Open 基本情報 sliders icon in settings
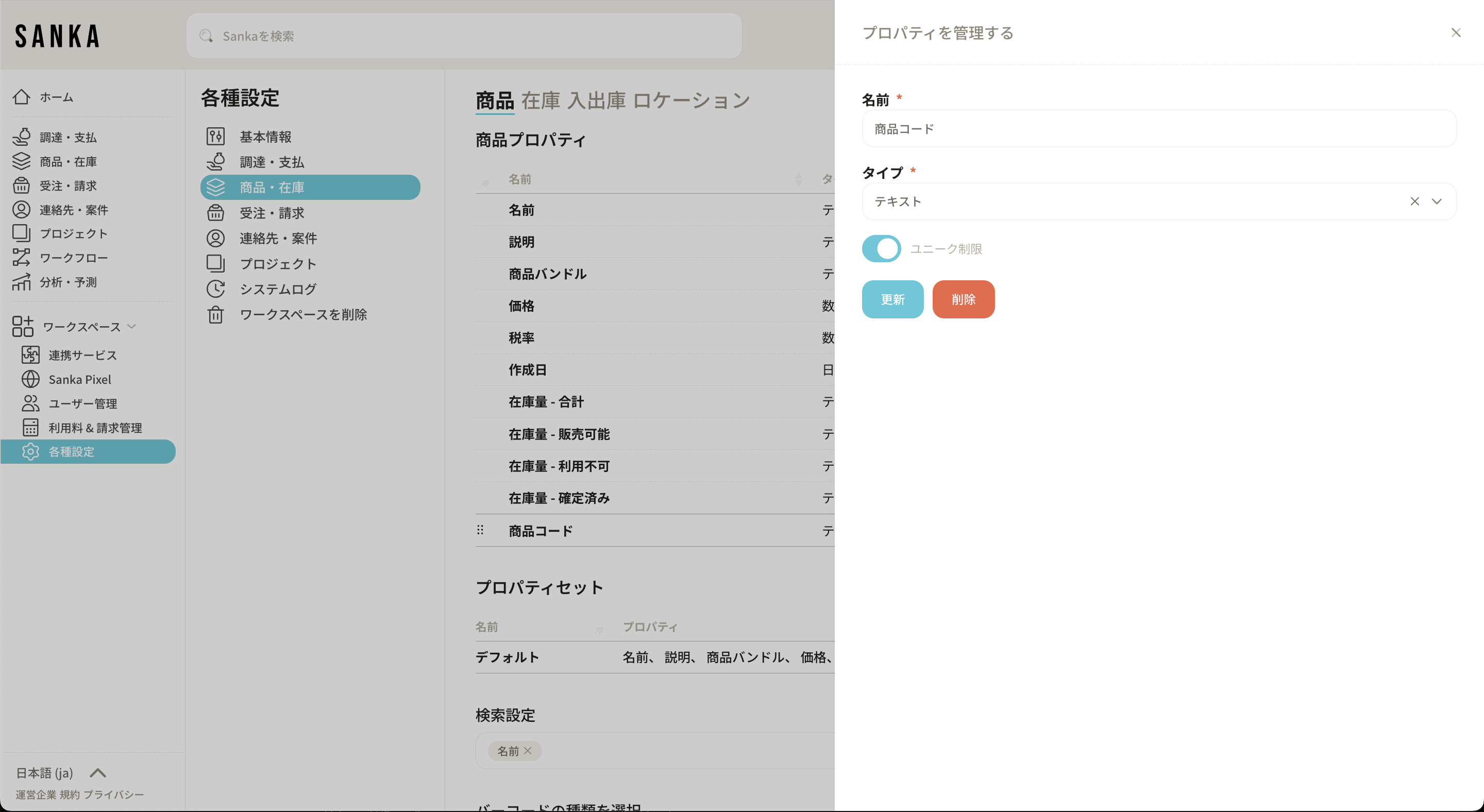1484x812 pixels. [215, 137]
